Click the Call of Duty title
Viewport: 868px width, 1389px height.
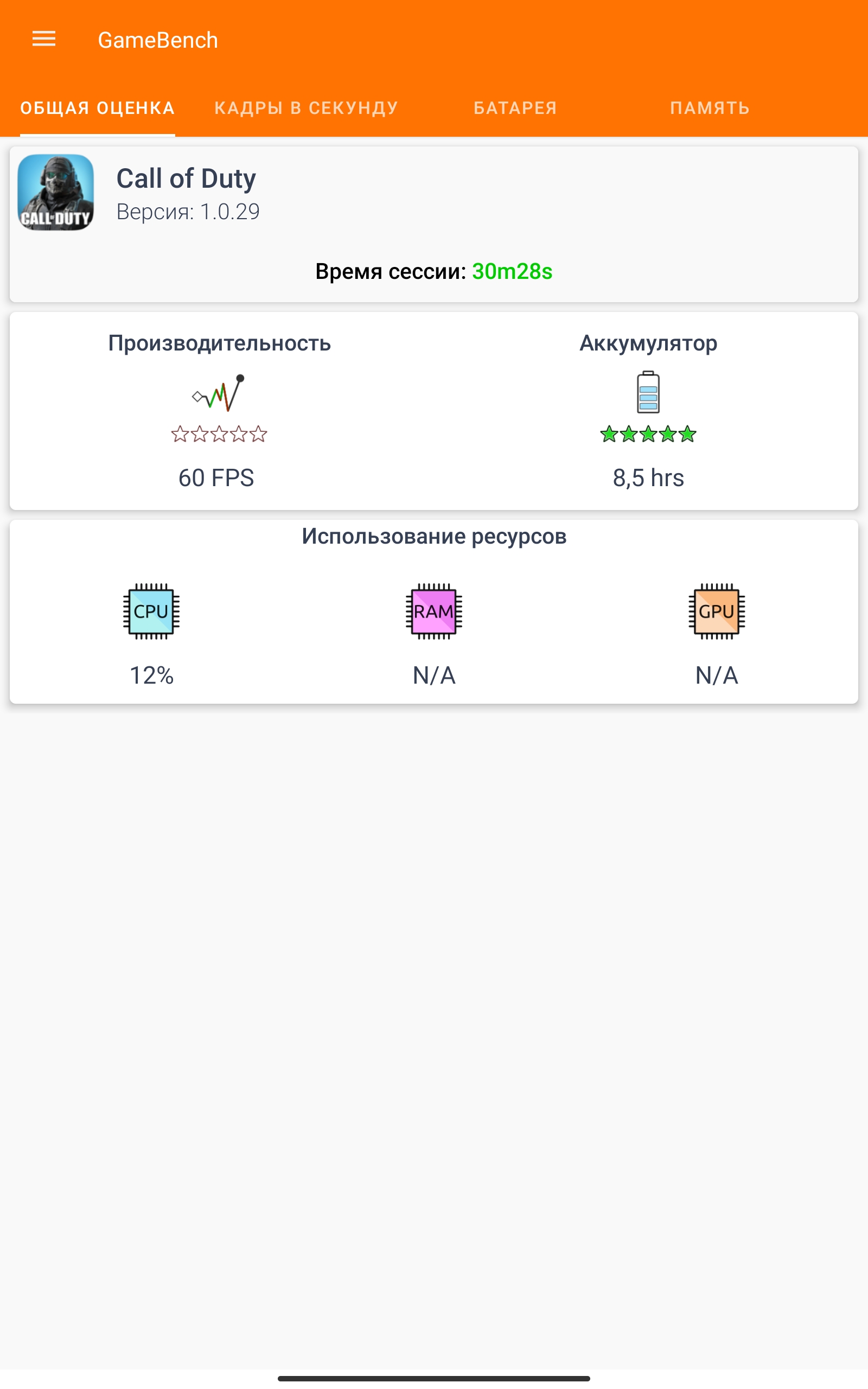[186, 179]
